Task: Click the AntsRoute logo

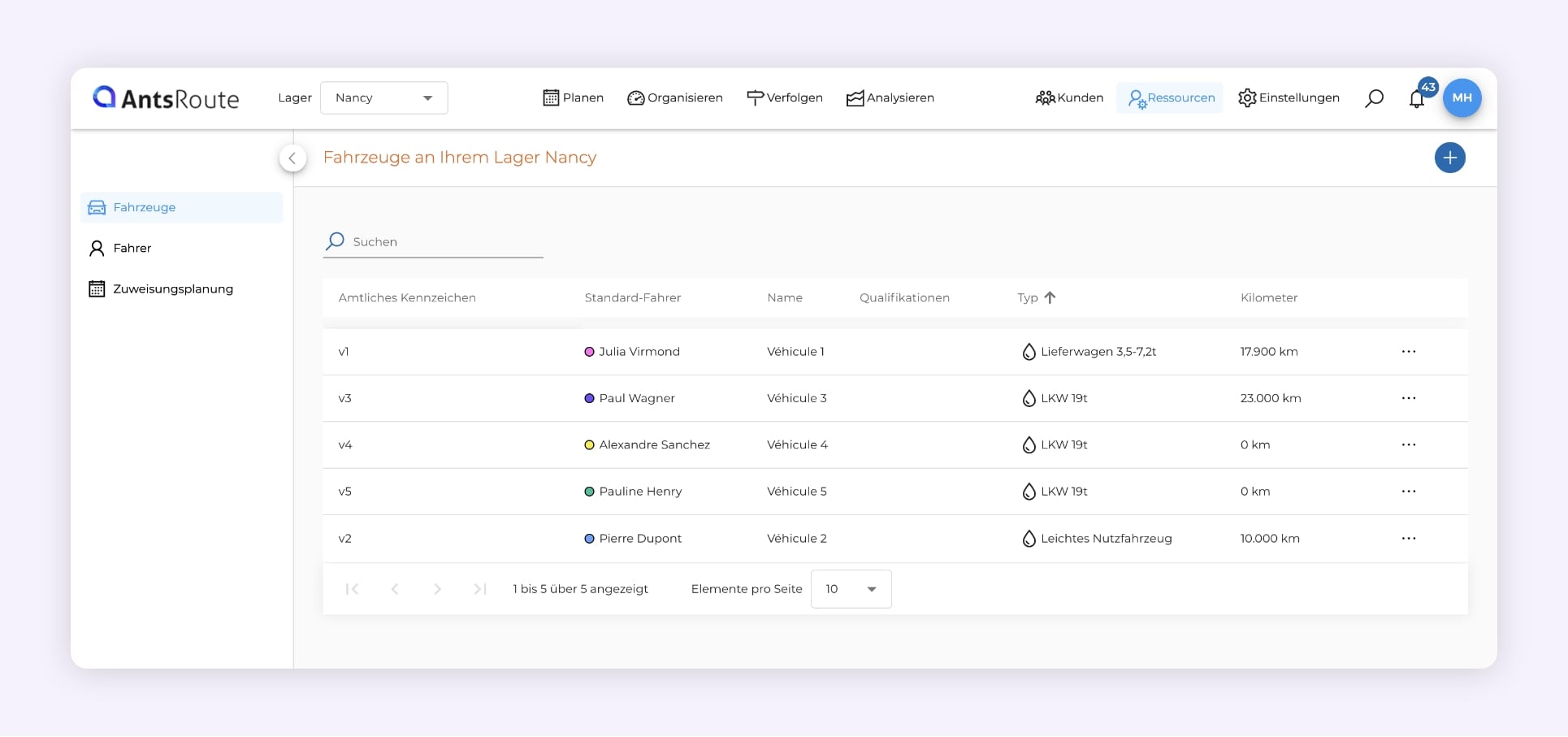Action: (166, 98)
